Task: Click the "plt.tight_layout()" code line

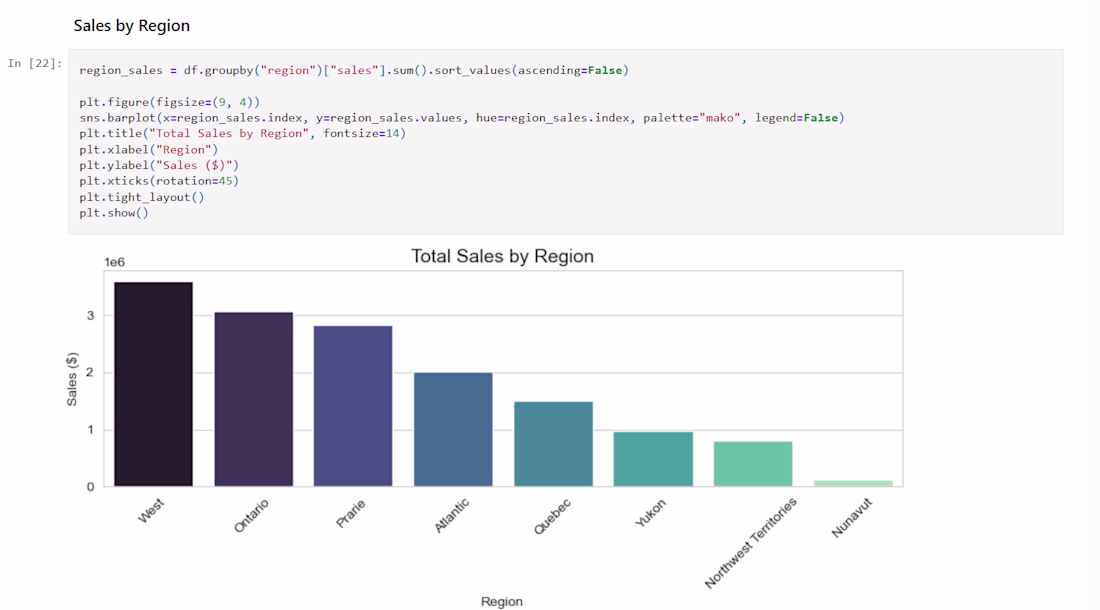Action: pos(142,197)
